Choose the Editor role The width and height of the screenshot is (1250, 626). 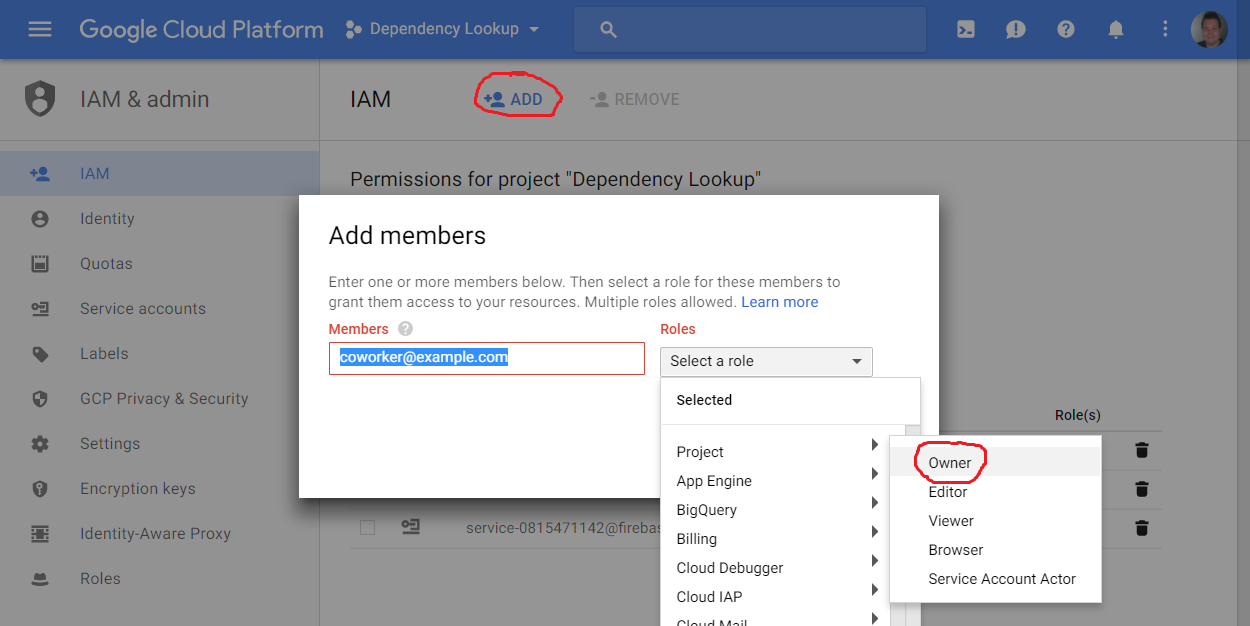995,492
